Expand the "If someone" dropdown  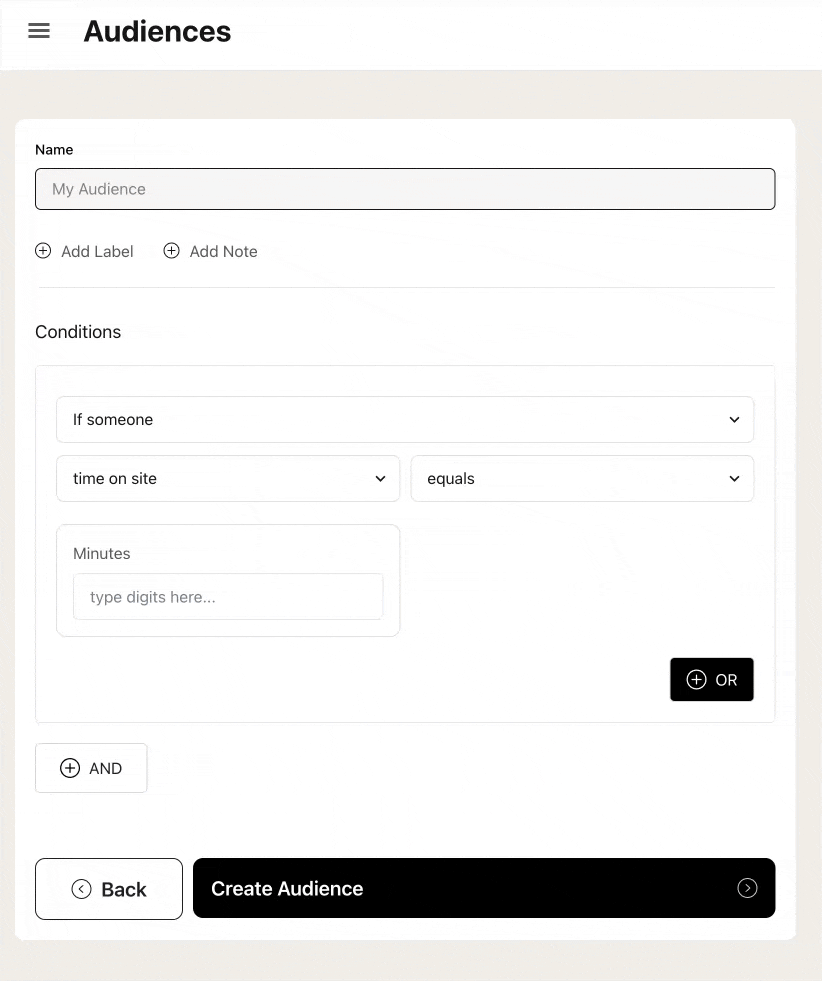click(x=404, y=420)
